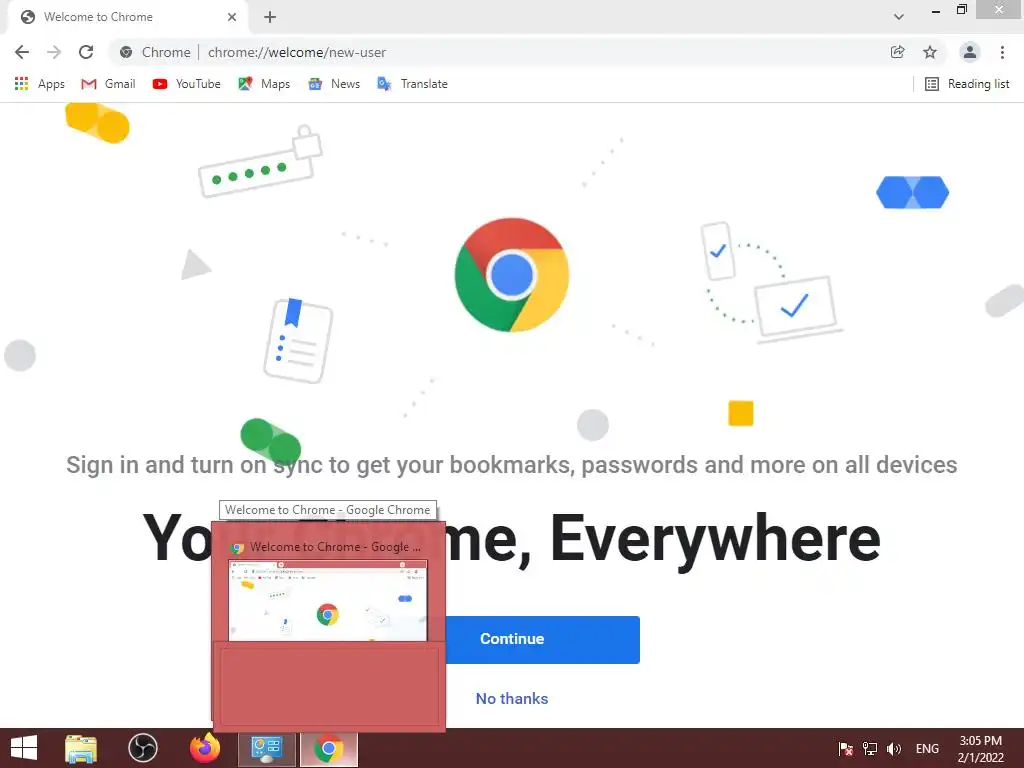Open the share this page icon

point(897,52)
